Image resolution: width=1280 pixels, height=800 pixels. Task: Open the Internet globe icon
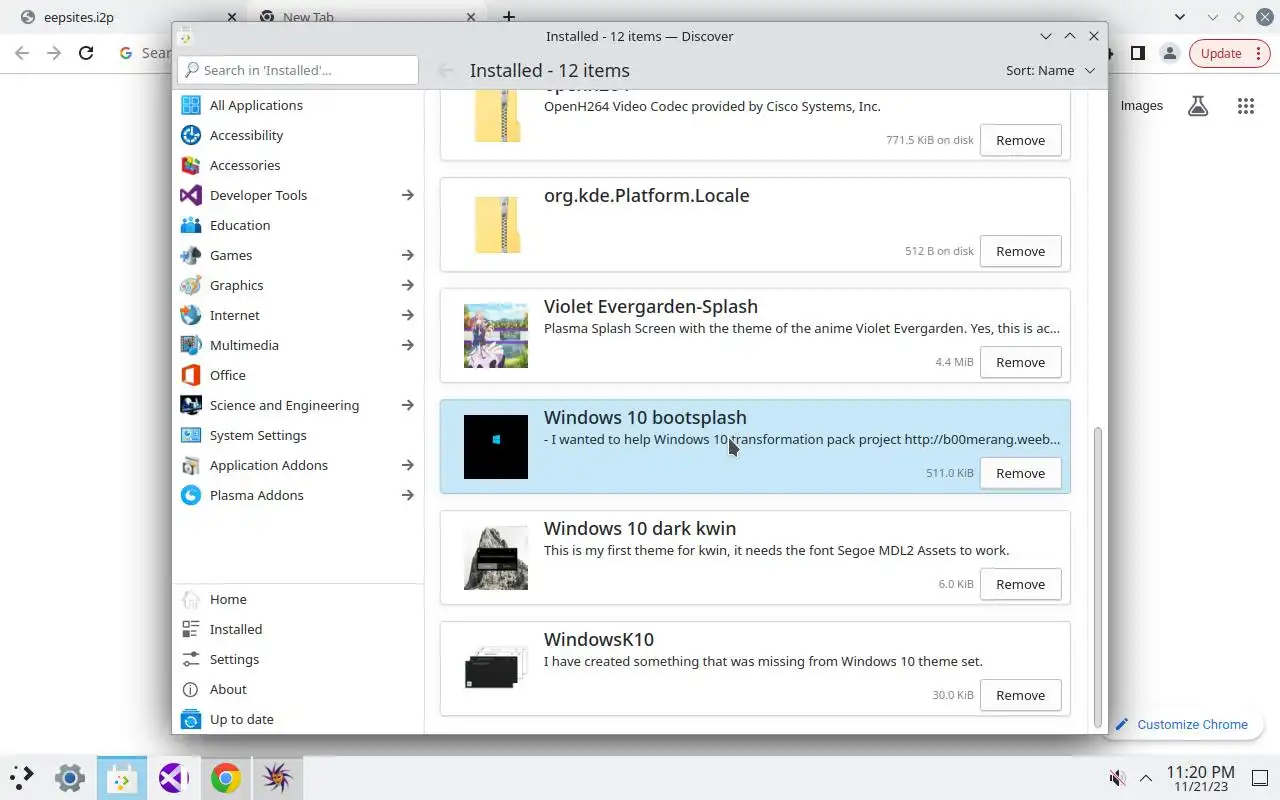click(191, 315)
